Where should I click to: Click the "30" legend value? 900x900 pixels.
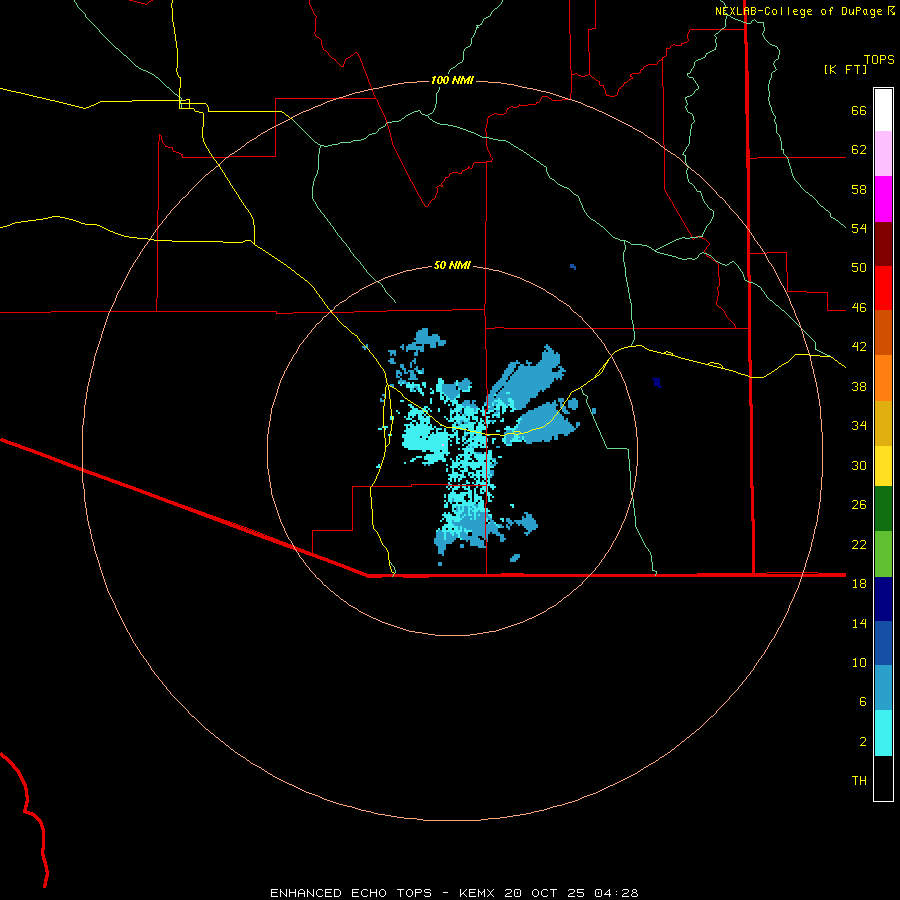(859, 465)
